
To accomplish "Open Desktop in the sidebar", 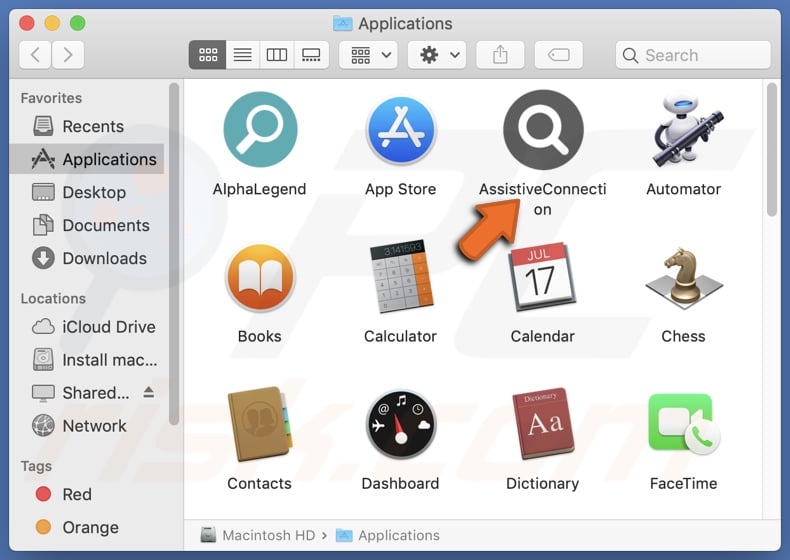I will tap(87, 192).
